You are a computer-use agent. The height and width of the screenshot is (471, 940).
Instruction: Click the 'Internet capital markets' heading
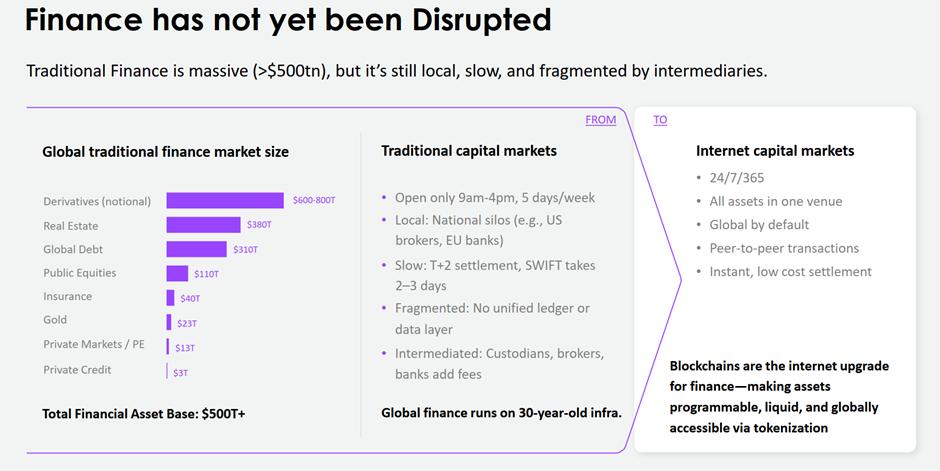[x=775, y=151]
